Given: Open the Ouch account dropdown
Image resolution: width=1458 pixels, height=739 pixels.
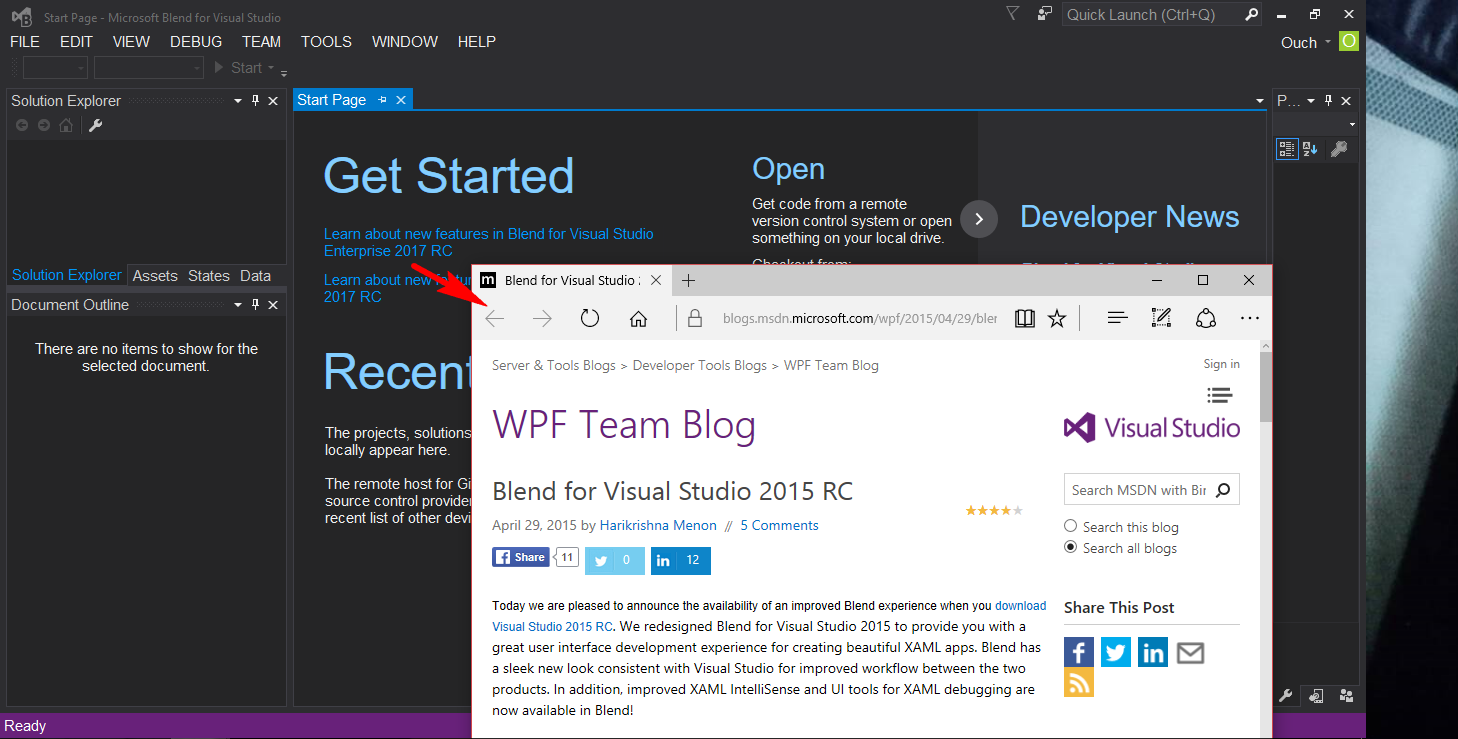Looking at the screenshot, I should [1328, 42].
